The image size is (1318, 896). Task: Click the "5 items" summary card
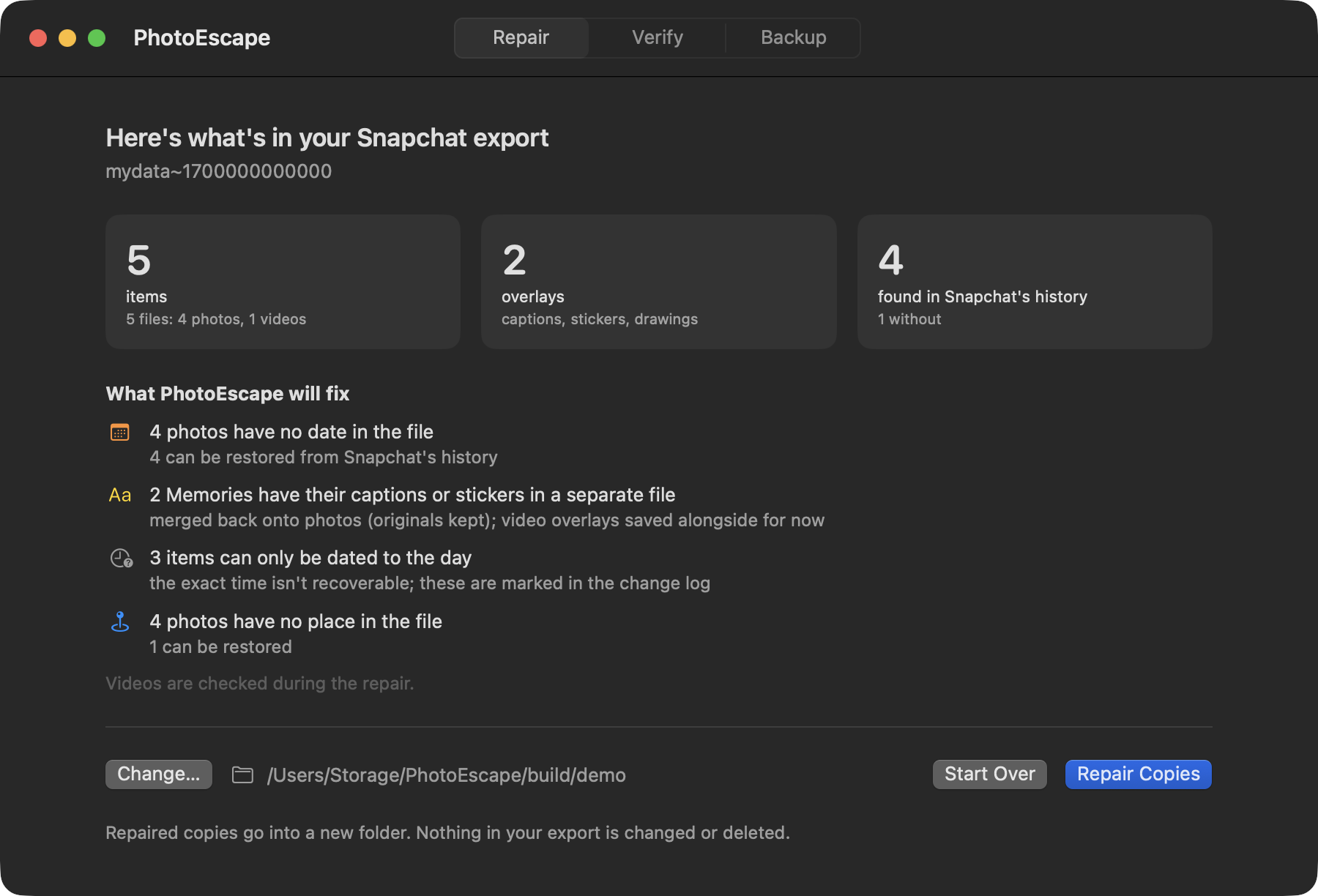pos(283,282)
